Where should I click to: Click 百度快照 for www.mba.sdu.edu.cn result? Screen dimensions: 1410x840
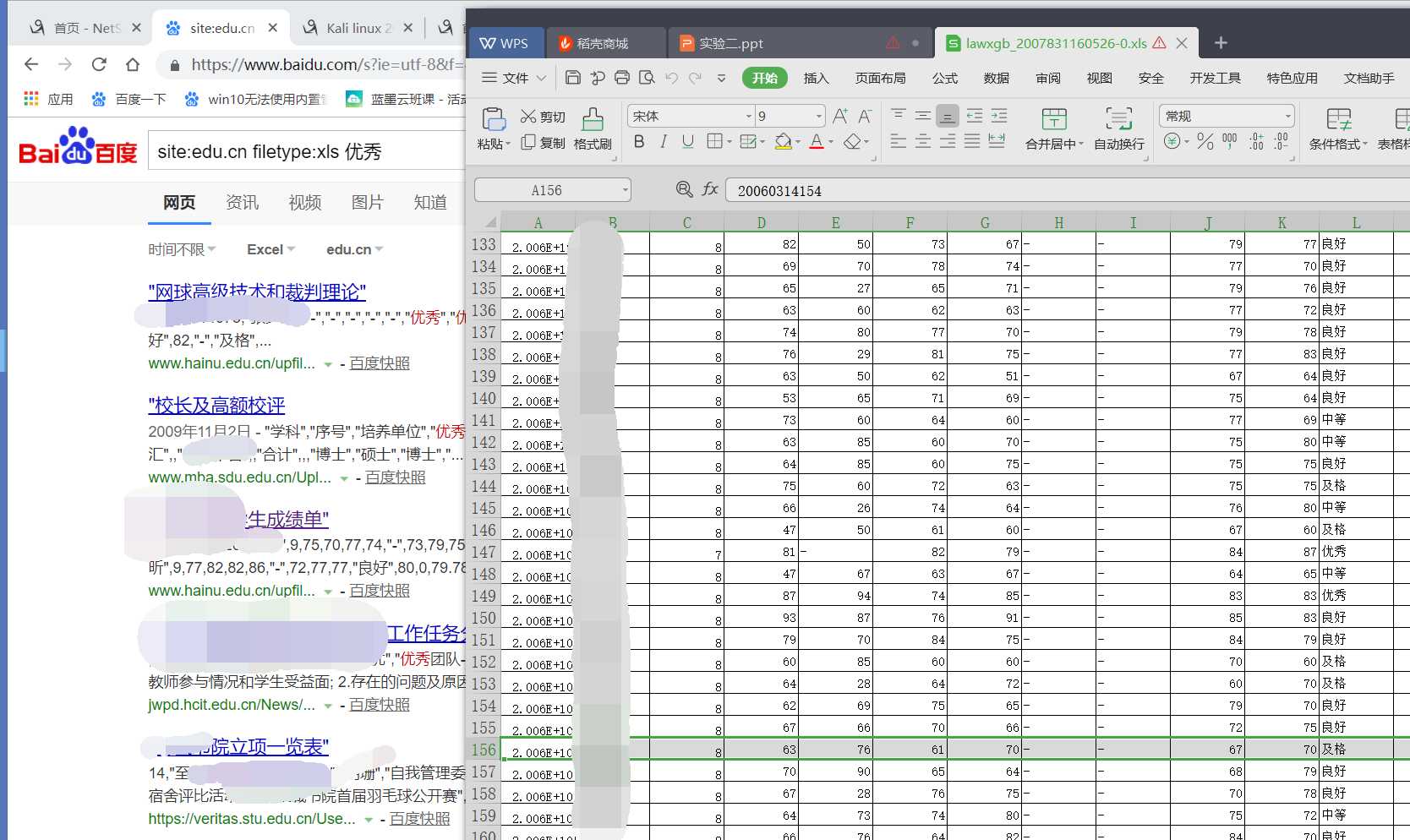pyautogui.click(x=396, y=477)
